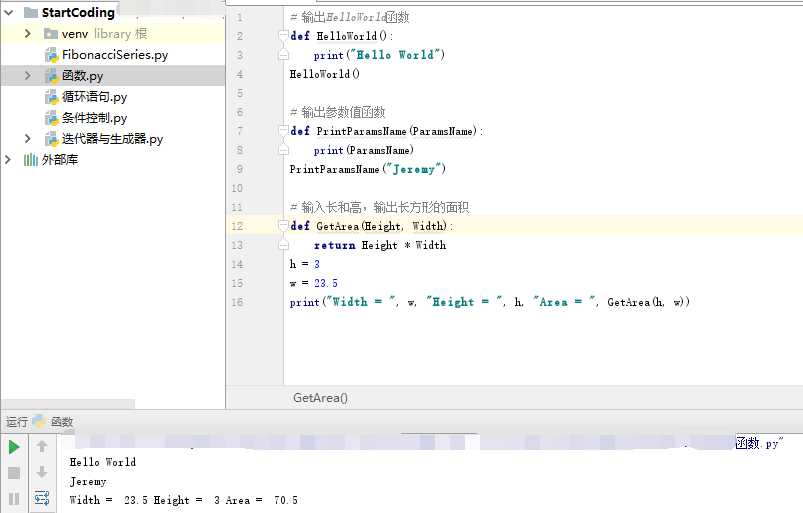The width and height of the screenshot is (803, 513).
Task: Click the Python icon beside 函数 run tab
Action: 39,421
